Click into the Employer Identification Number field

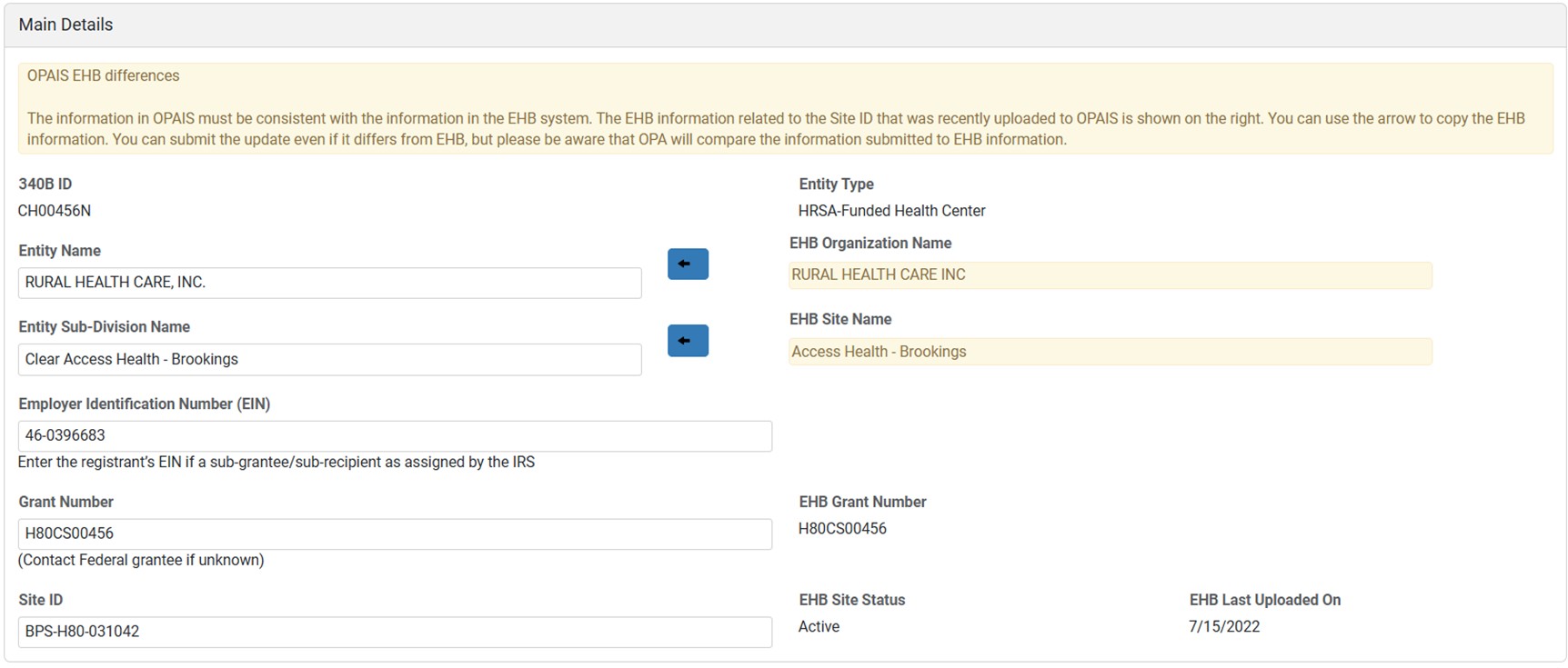[395, 436]
